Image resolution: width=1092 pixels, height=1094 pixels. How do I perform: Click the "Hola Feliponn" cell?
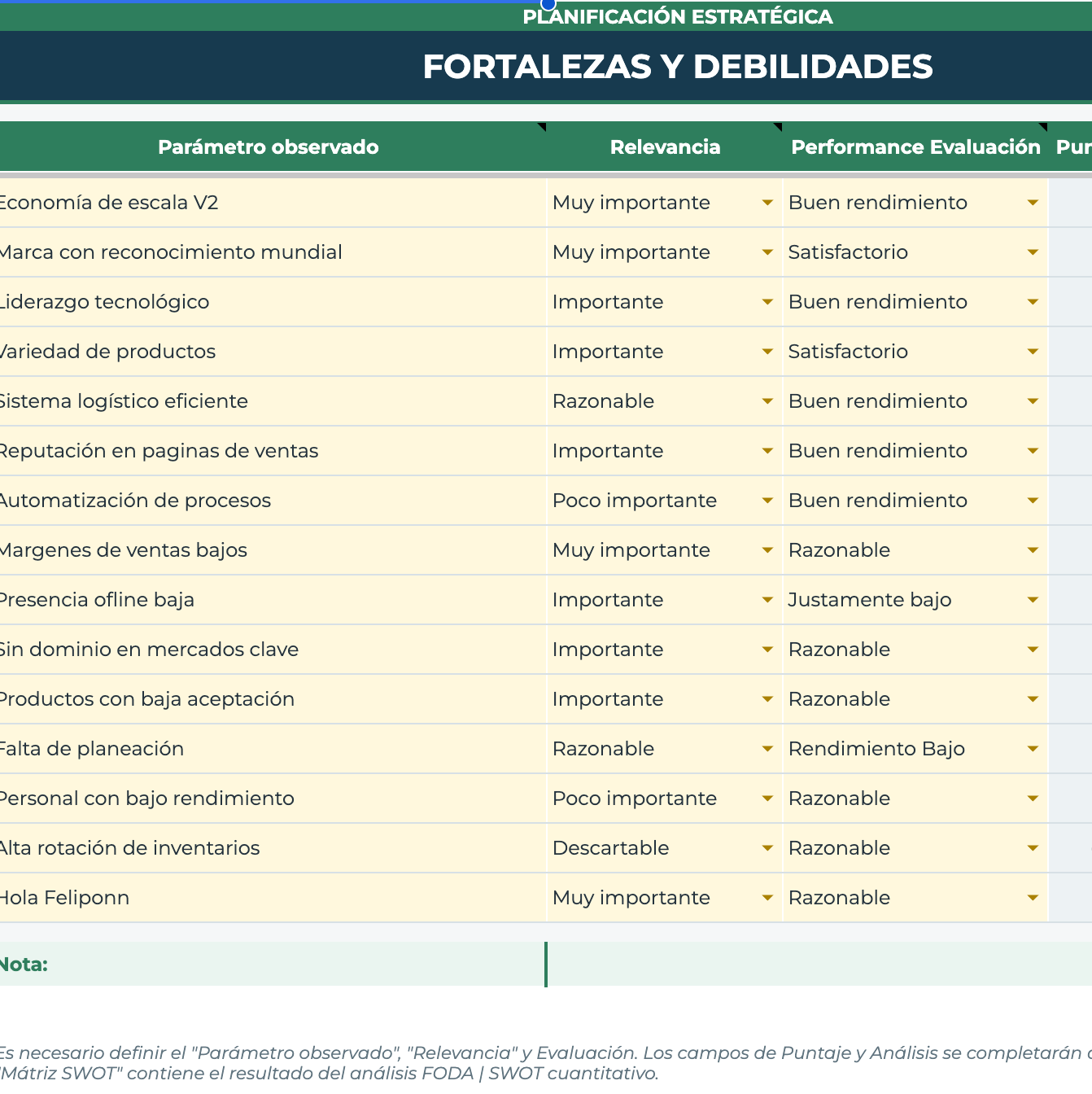[x=273, y=898]
